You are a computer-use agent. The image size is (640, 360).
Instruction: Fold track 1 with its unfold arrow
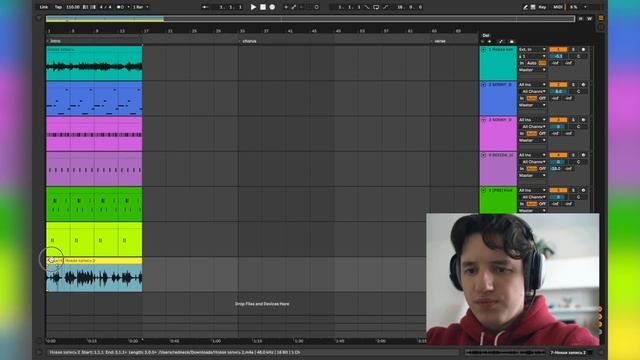click(x=484, y=49)
